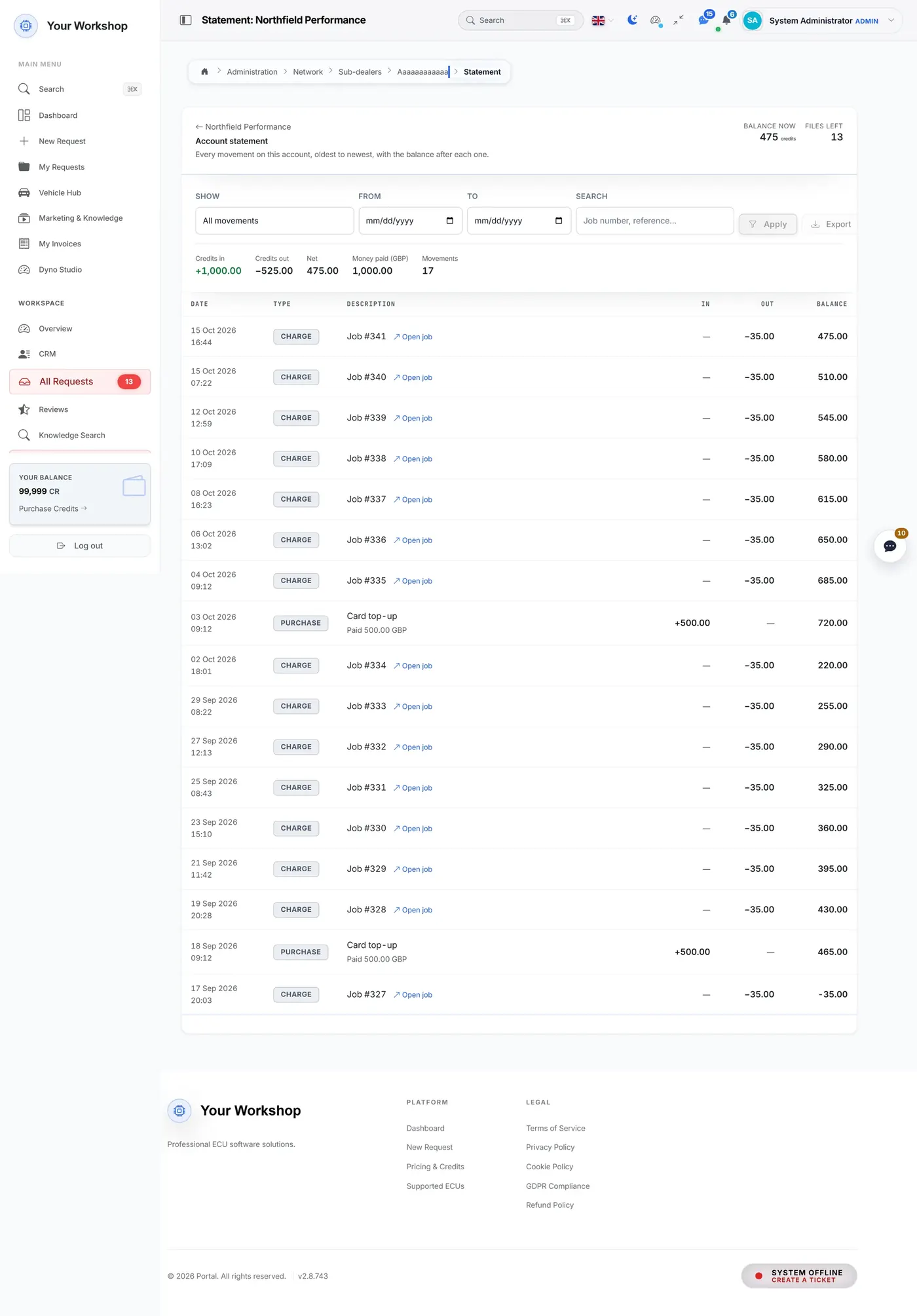Open Reviews star item
Viewport: 917px width, 1316px height.
[x=80, y=409]
